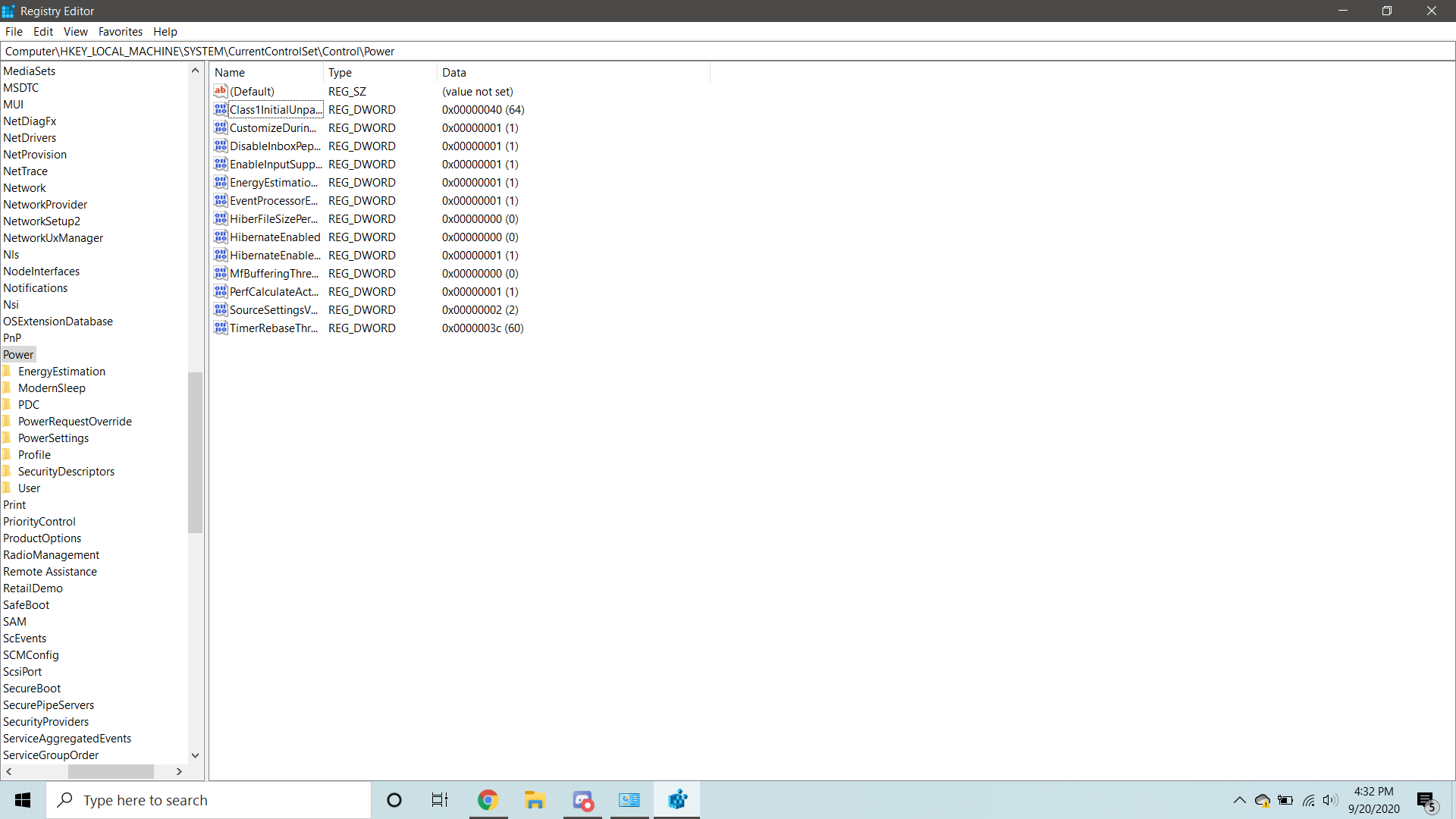Open Task View on taskbar

click(x=440, y=800)
